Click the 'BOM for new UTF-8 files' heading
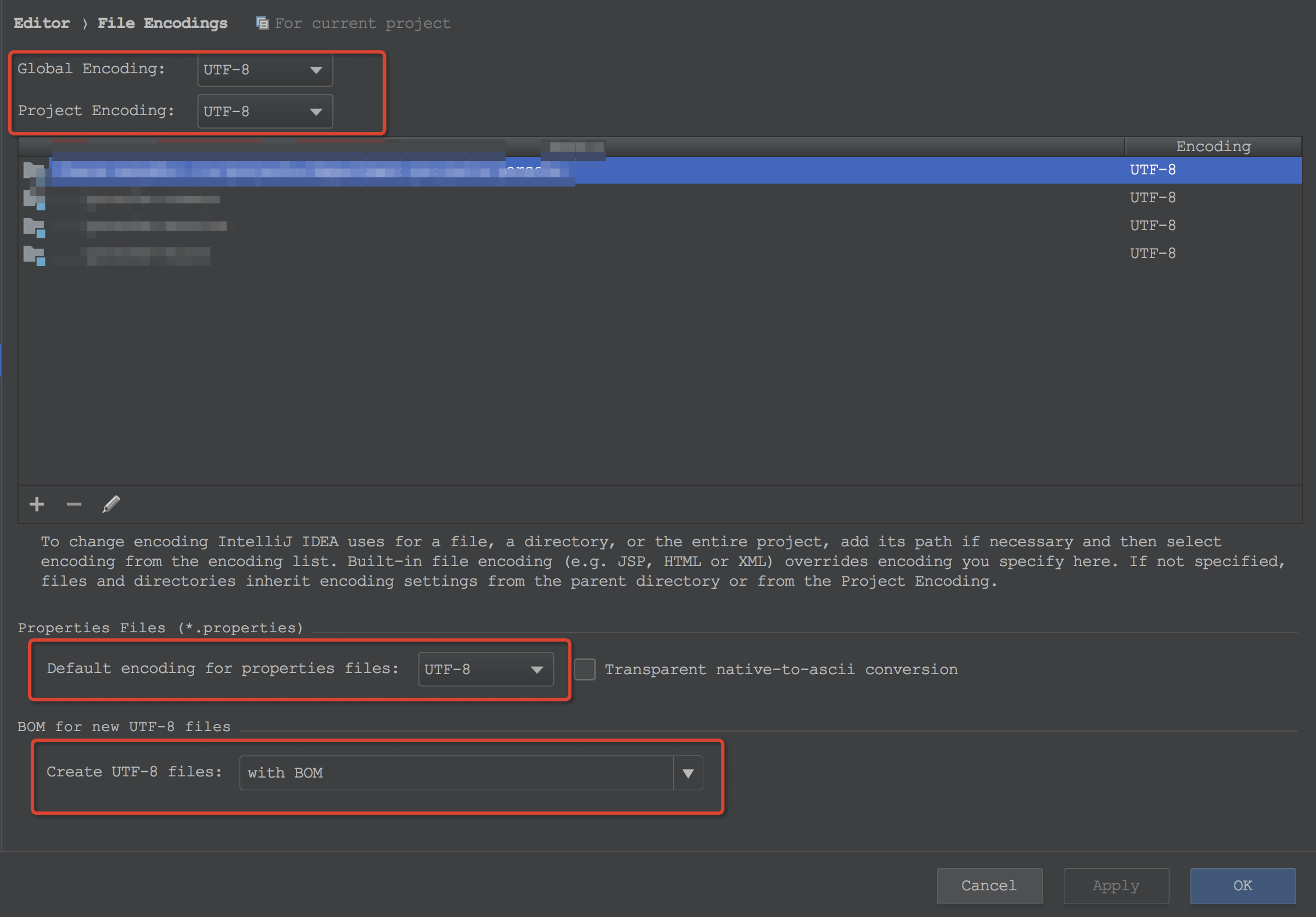The image size is (1316, 917). (124, 726)
